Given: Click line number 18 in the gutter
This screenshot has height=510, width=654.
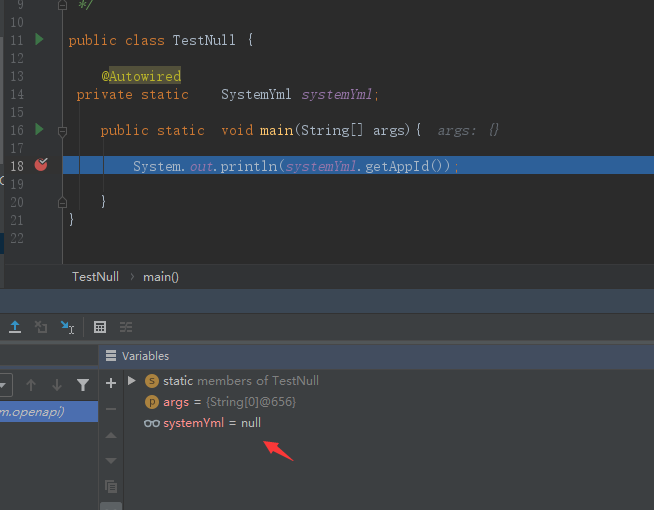Looking at the screenshot, I should 17,166.
